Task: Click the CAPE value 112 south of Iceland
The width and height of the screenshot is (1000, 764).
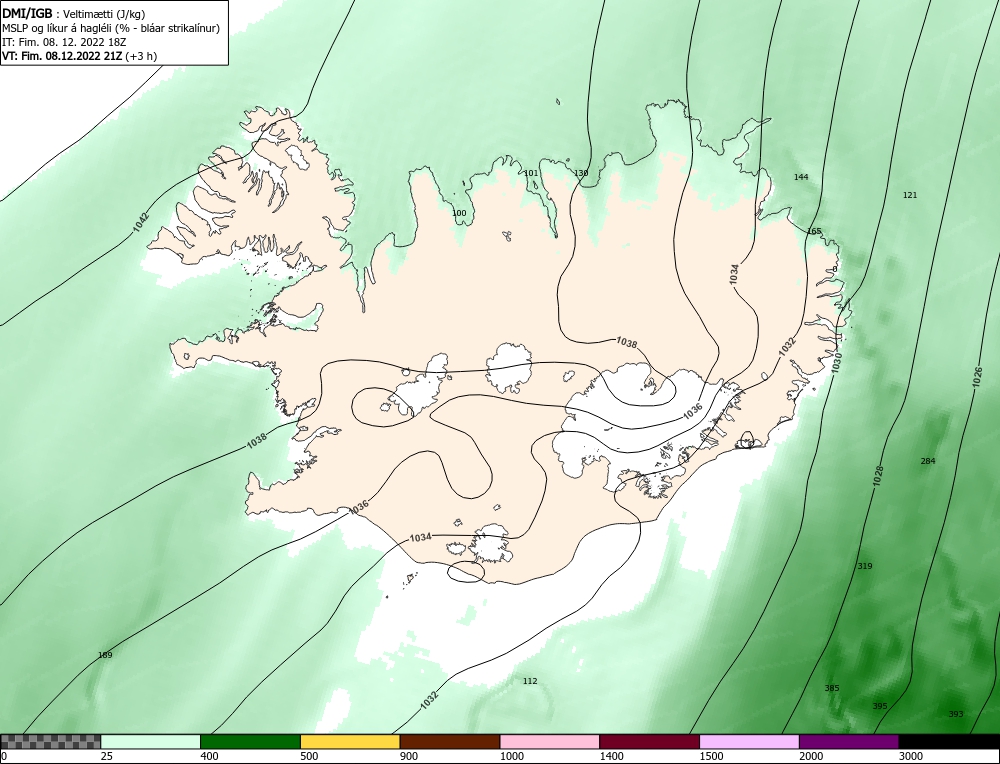Action: click(530, 680)
